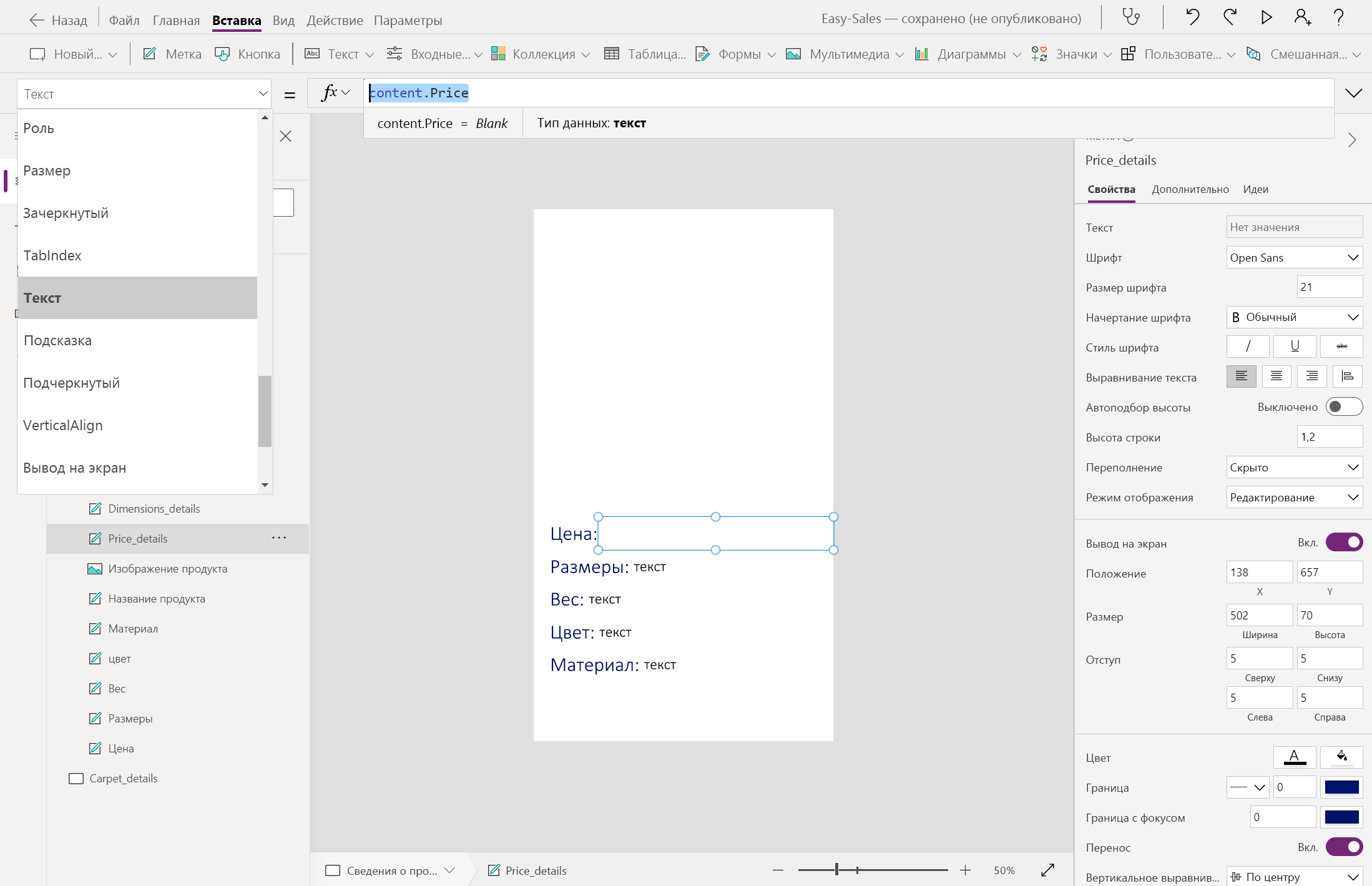The width and height of the screenshot is (1372, 886).
Task: Toggle the Автоподбор высоты switch
Action: click(x=1344, y=407)
